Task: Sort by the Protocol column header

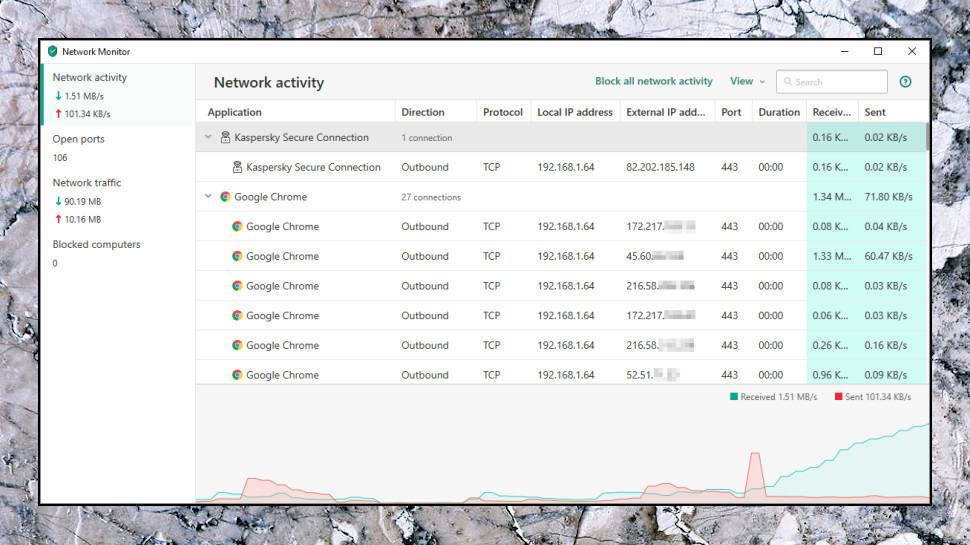Action: click(x=502, y=112)
